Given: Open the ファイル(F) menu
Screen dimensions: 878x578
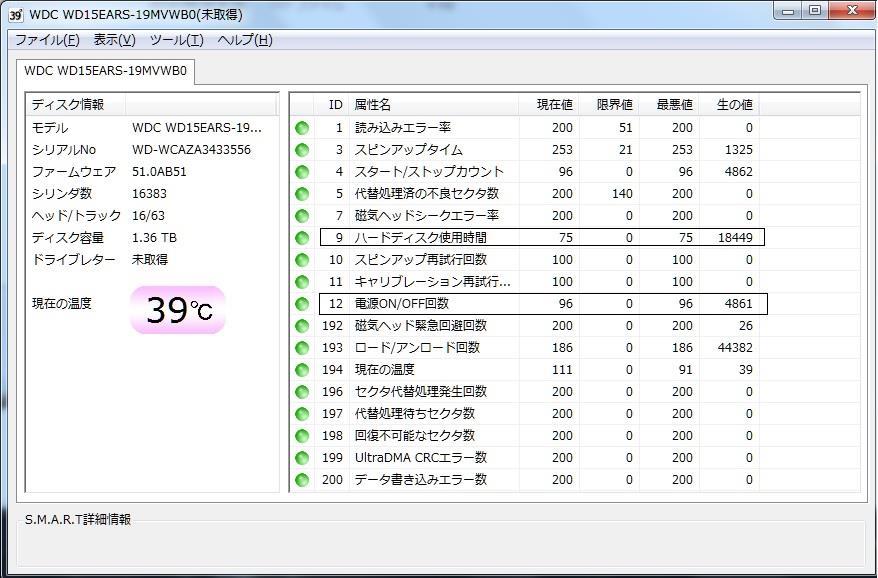Looking at the screenshot, I should tap(47, 40).
